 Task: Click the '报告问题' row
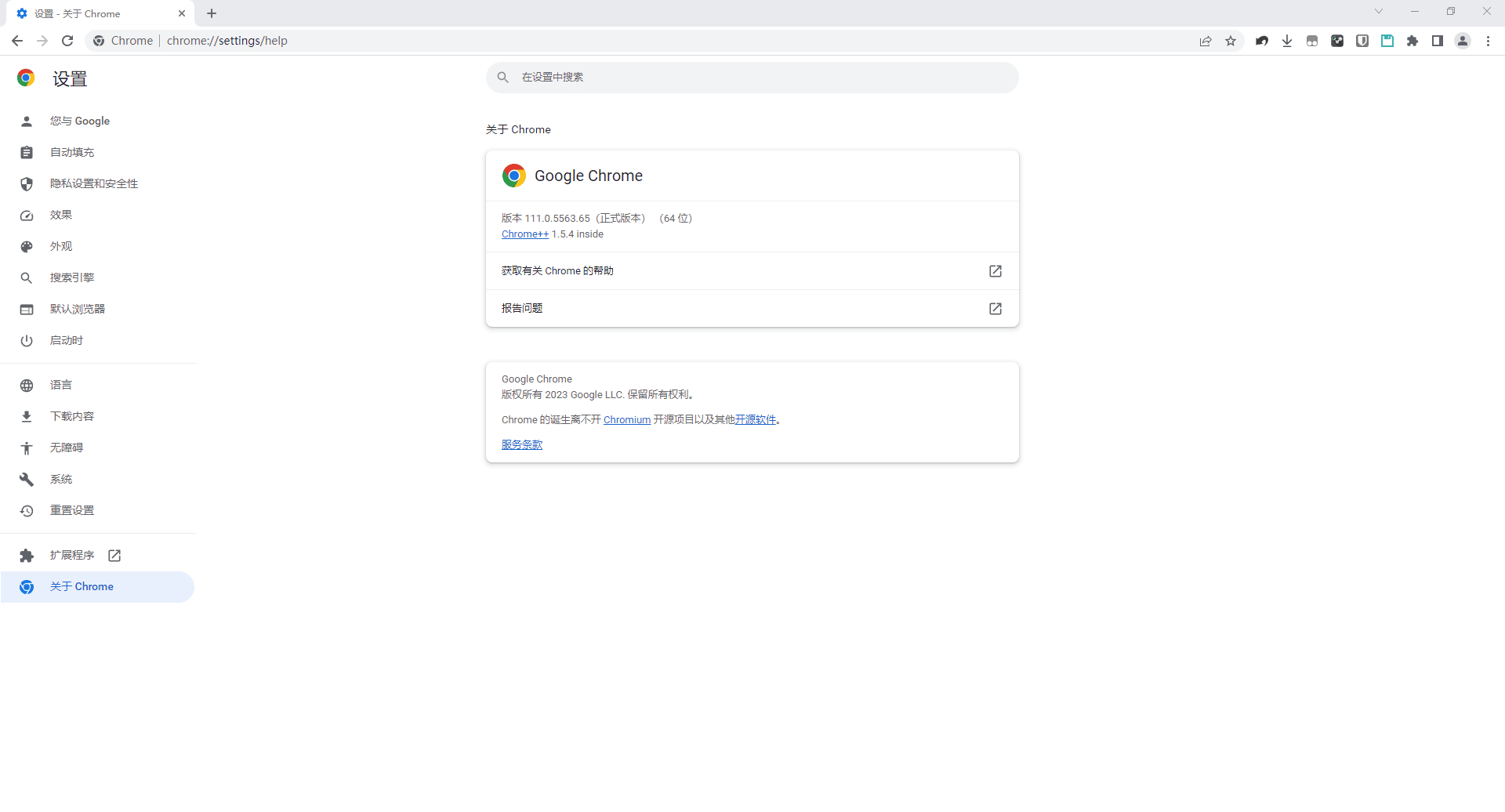click(x=752, y=309)
